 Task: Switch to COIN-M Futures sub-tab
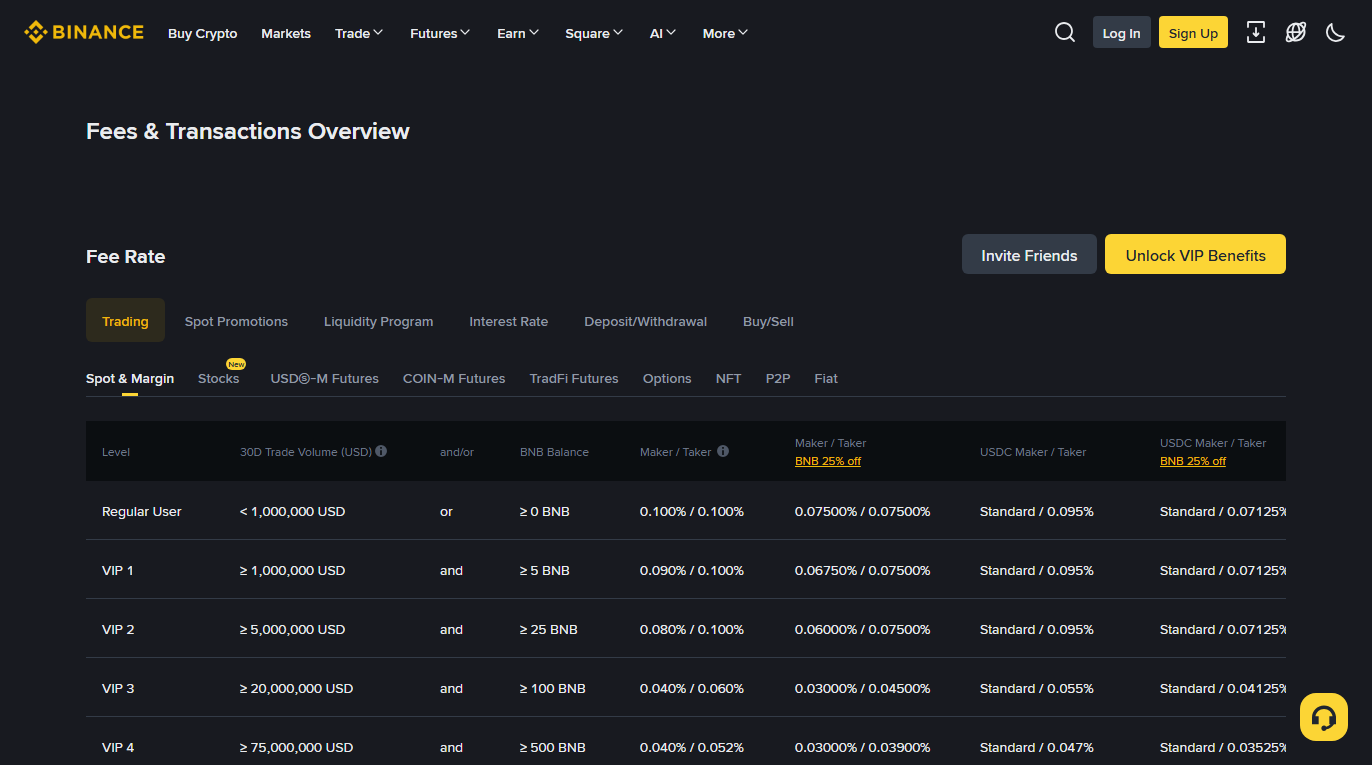[454, 378]
